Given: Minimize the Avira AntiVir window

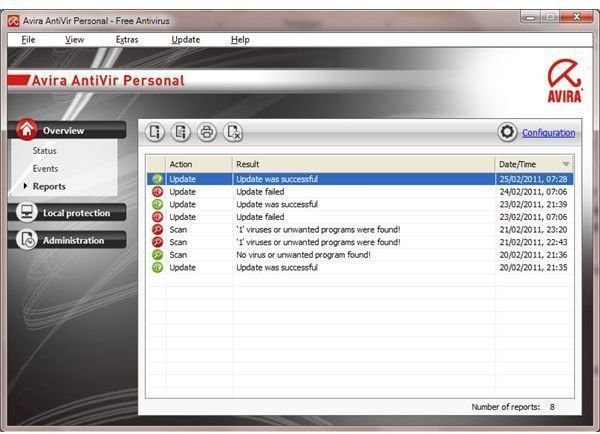Looking at the screenshot, I should [x=530, y=17].
